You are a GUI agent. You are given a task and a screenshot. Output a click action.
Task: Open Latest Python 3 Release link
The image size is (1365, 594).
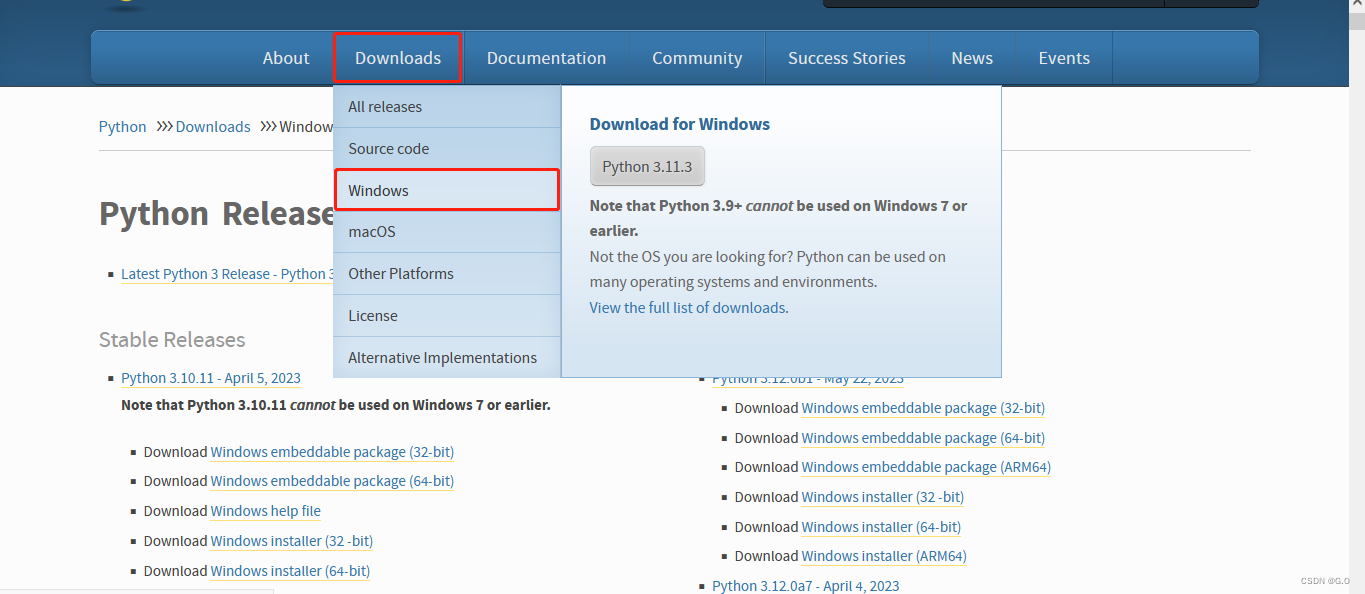pos(228,274)
